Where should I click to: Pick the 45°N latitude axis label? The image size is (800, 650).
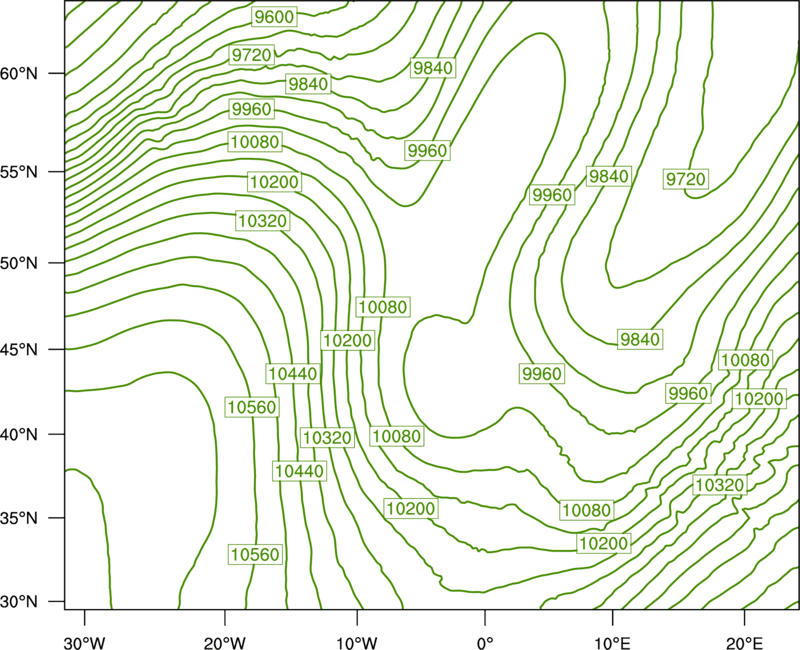(x=19, y=350)
